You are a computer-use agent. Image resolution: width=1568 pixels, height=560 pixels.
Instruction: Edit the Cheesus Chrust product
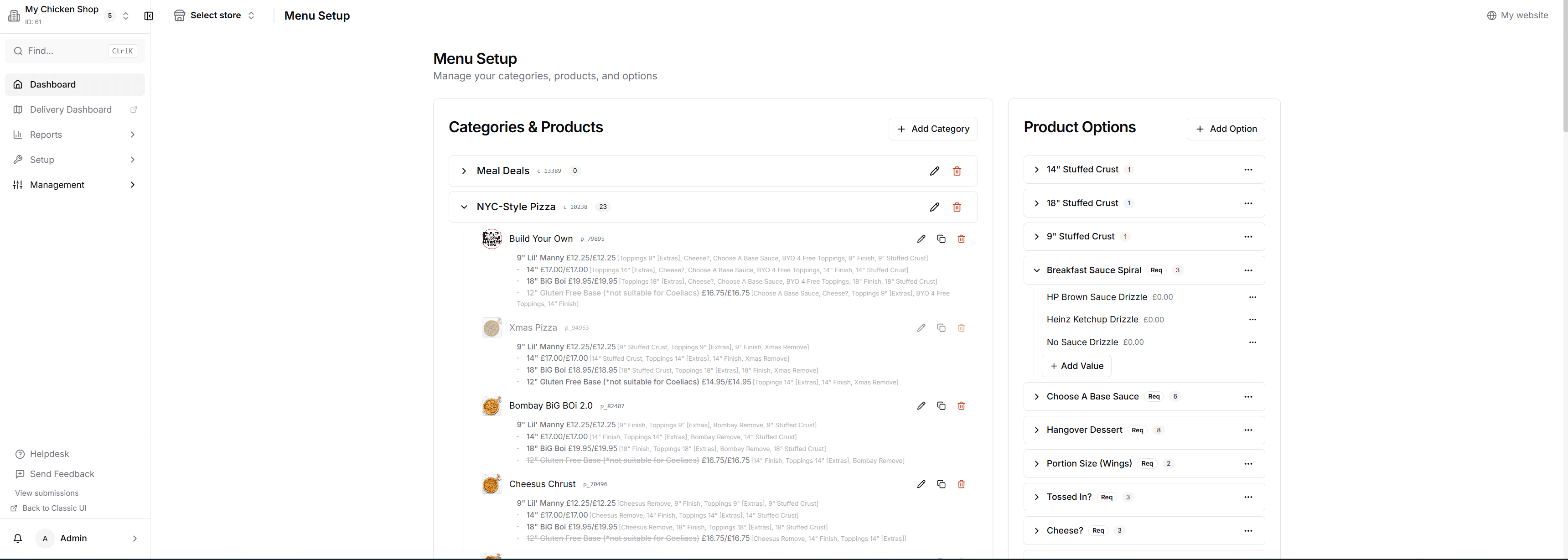921,484
